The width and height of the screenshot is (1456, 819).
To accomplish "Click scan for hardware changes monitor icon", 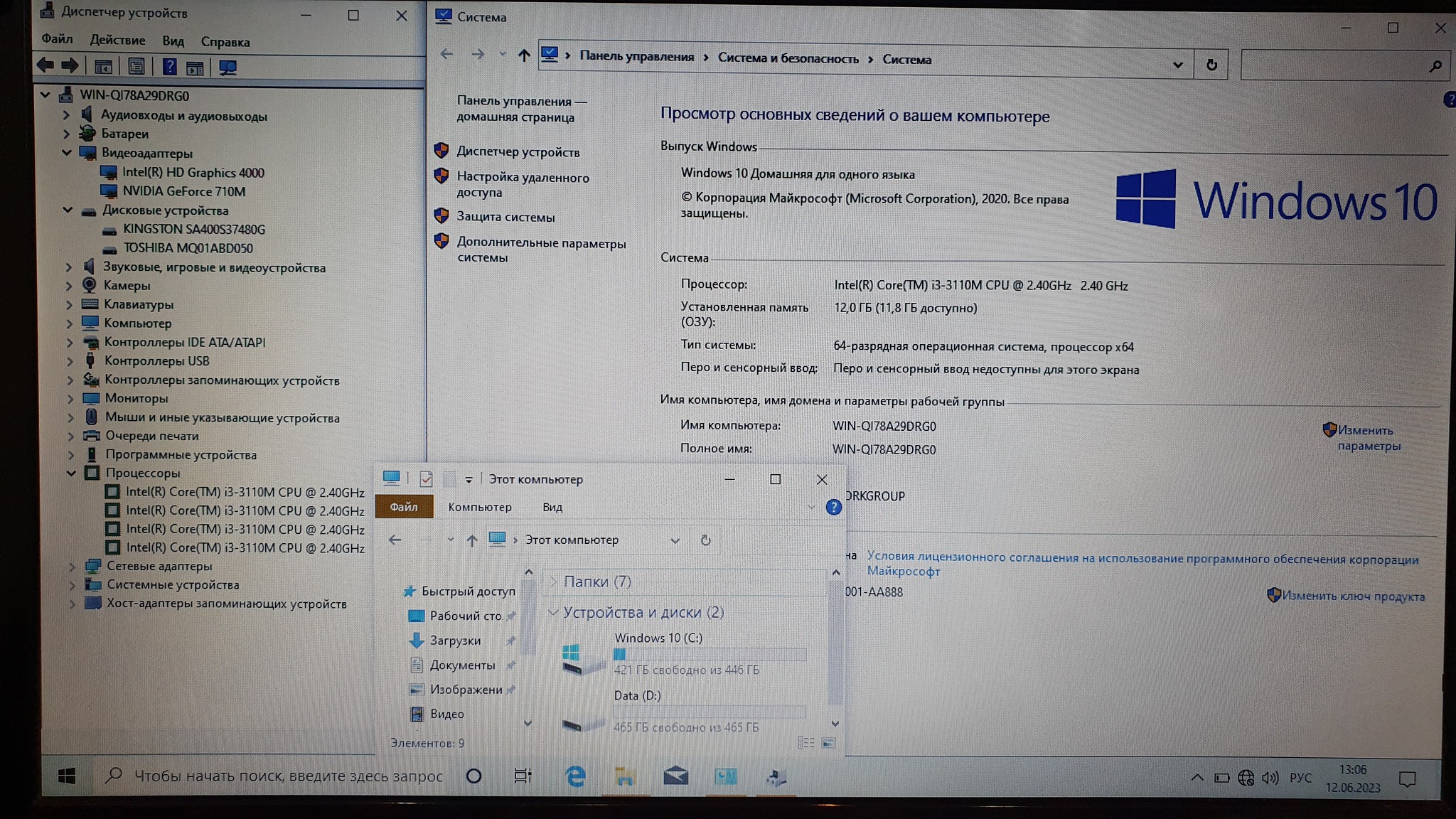I will coord(227,68).
